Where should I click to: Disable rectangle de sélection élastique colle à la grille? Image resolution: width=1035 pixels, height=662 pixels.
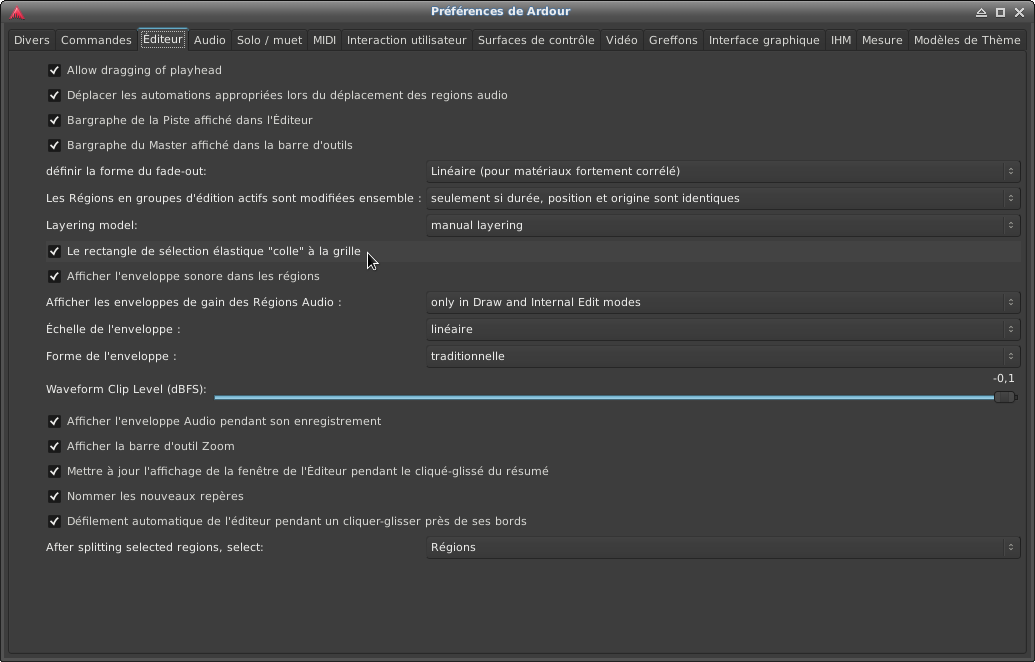click(54, 251)
